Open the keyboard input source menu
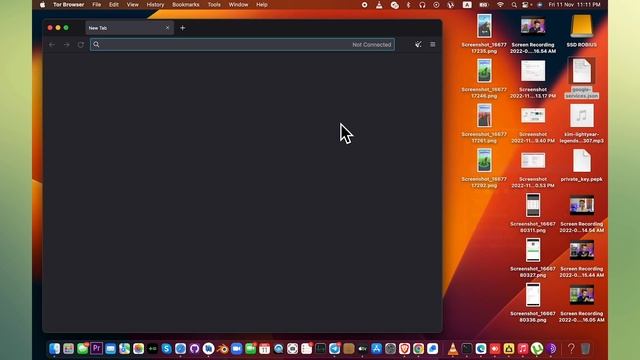This screenshot has height=360, width=640. (467, 4)
